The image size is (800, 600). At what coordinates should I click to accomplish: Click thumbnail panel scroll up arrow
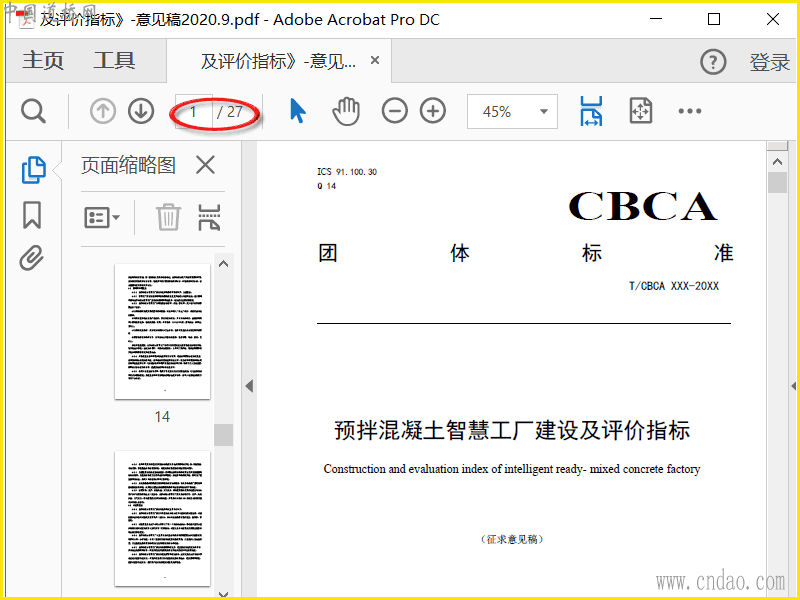click(223, 264)
